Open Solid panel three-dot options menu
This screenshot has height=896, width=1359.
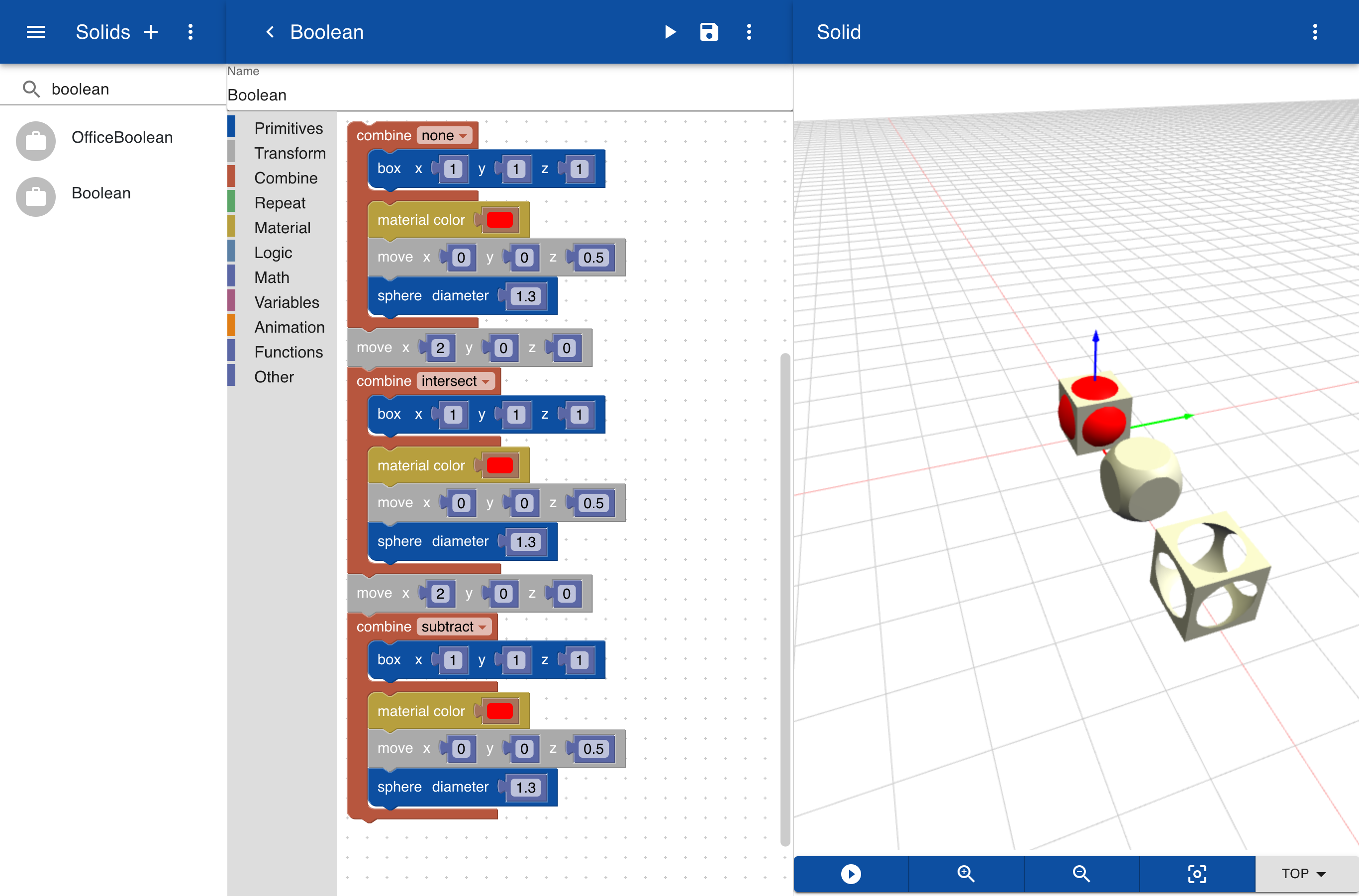coord(1314,32)
